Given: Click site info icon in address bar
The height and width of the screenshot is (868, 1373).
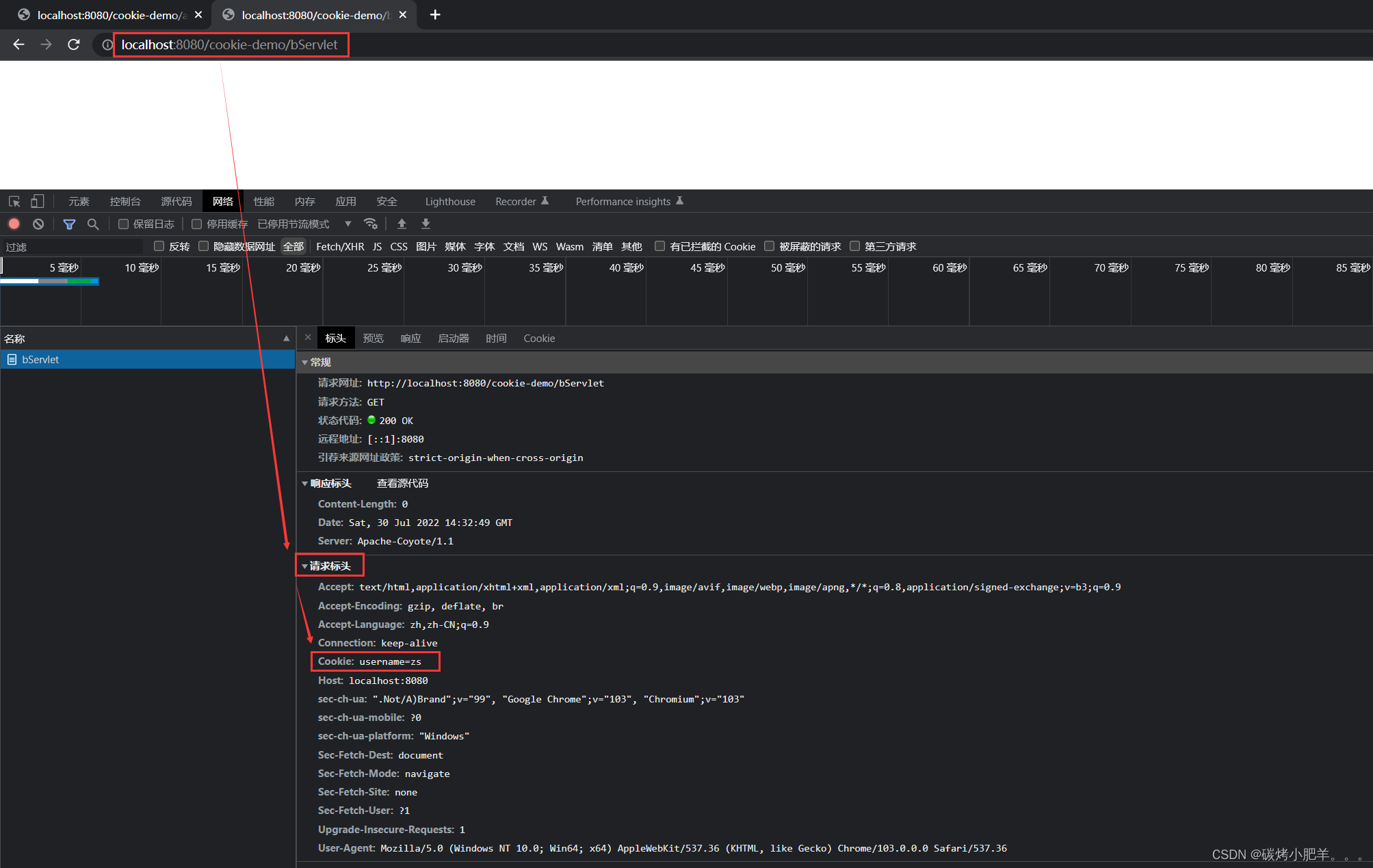Looking at the screenshot, I should tap(107, 44).
